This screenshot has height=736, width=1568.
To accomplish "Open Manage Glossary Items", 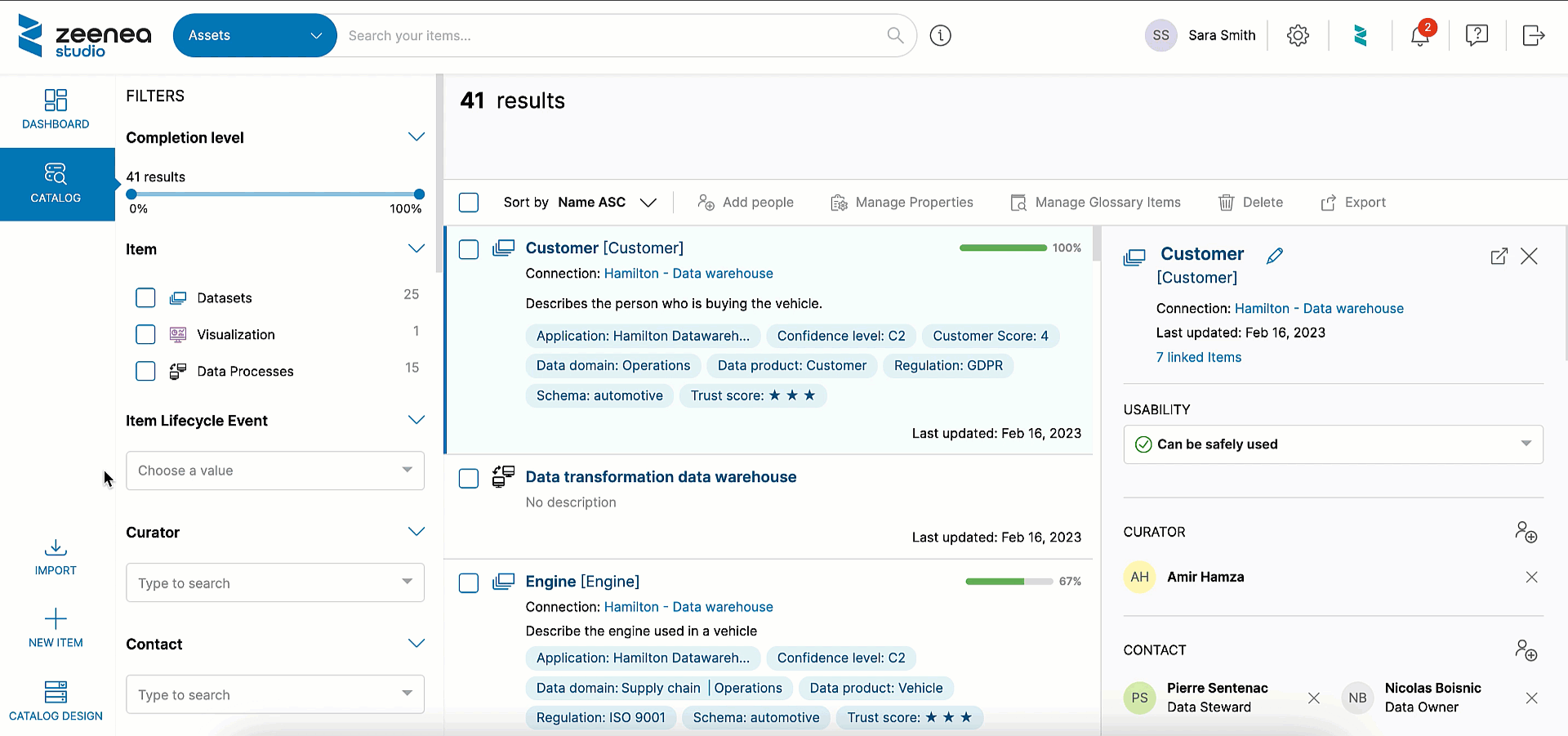I will 1095,202.
